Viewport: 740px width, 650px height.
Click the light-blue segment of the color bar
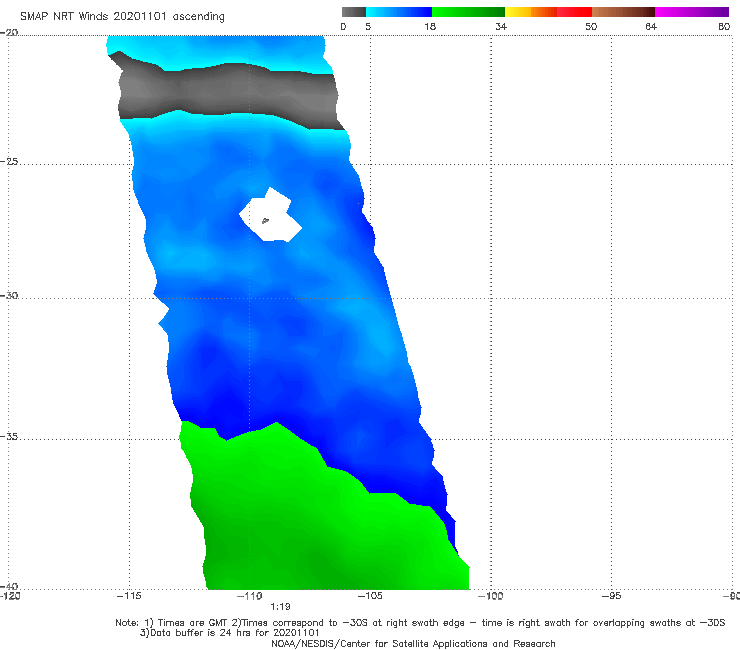[399, 12]
